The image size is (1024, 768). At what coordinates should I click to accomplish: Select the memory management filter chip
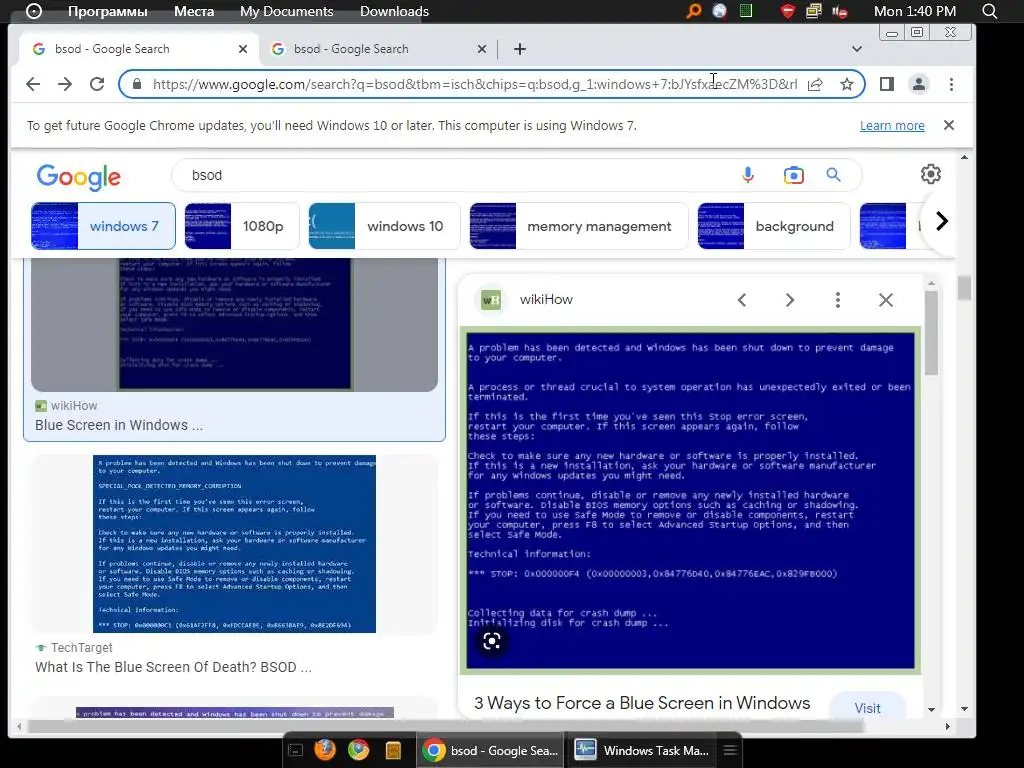579,226
